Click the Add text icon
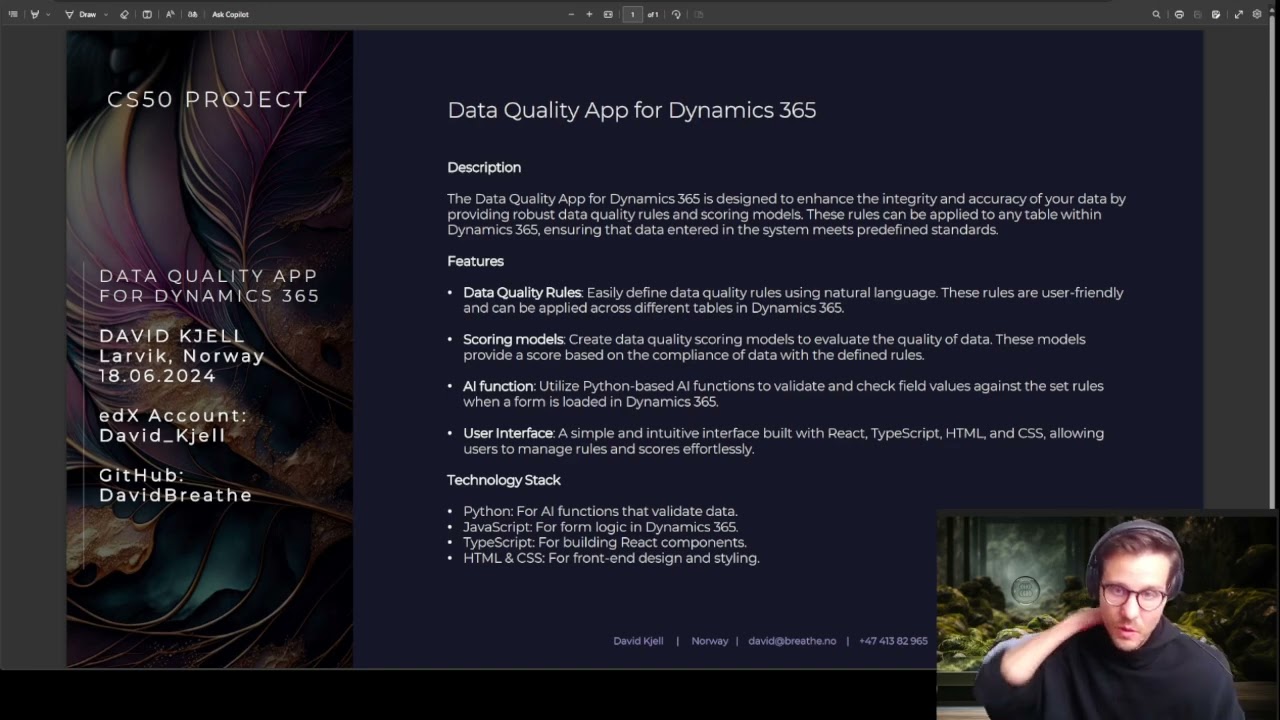1280x720 pixels. coord(147,14)
